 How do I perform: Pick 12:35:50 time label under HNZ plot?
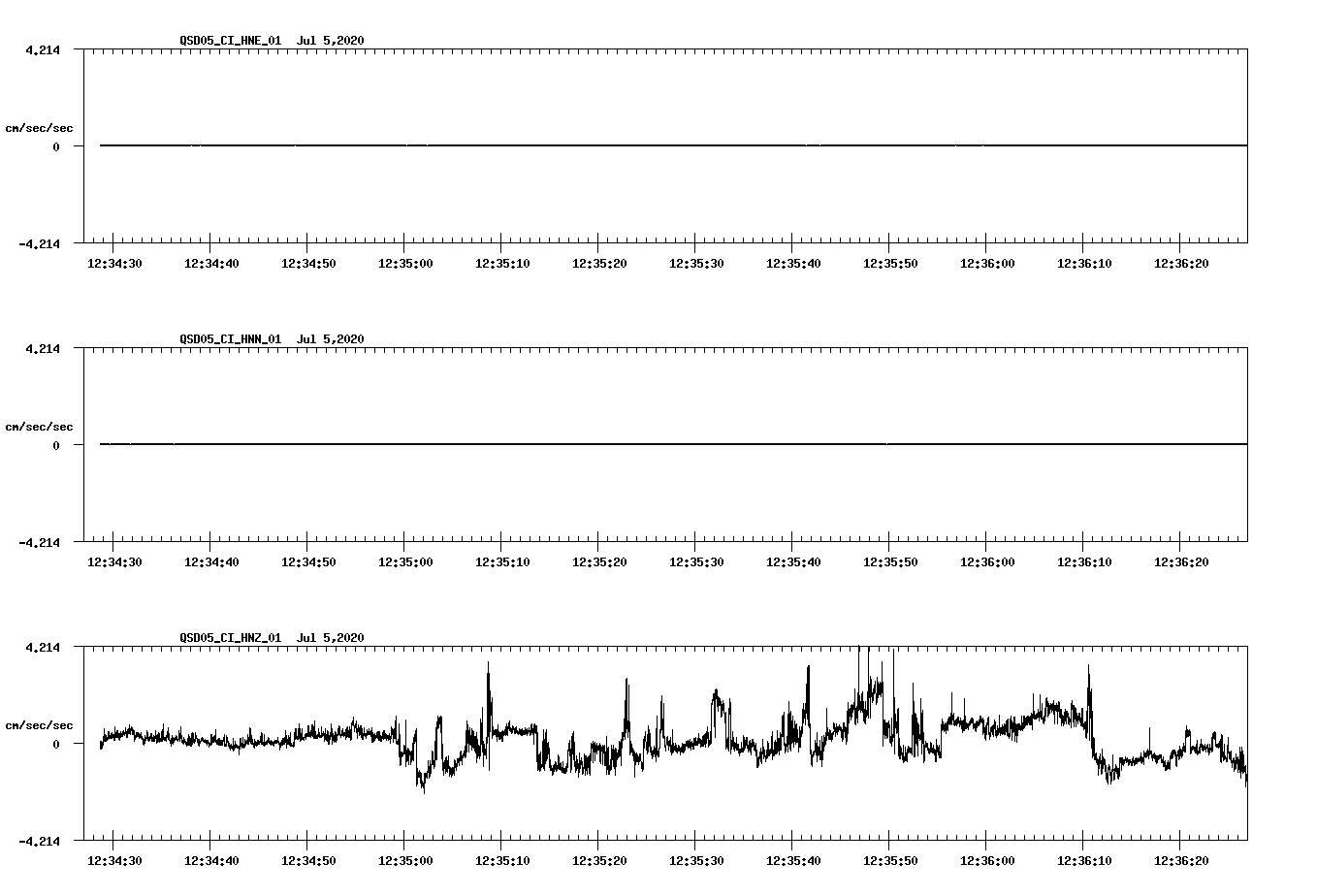coord(890,861)
